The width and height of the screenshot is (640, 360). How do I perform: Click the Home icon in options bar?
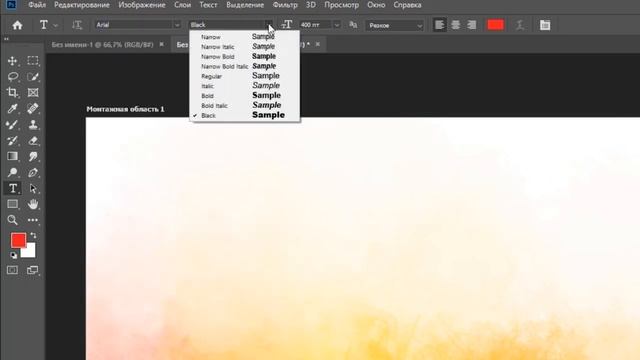(x=17, y=25)
